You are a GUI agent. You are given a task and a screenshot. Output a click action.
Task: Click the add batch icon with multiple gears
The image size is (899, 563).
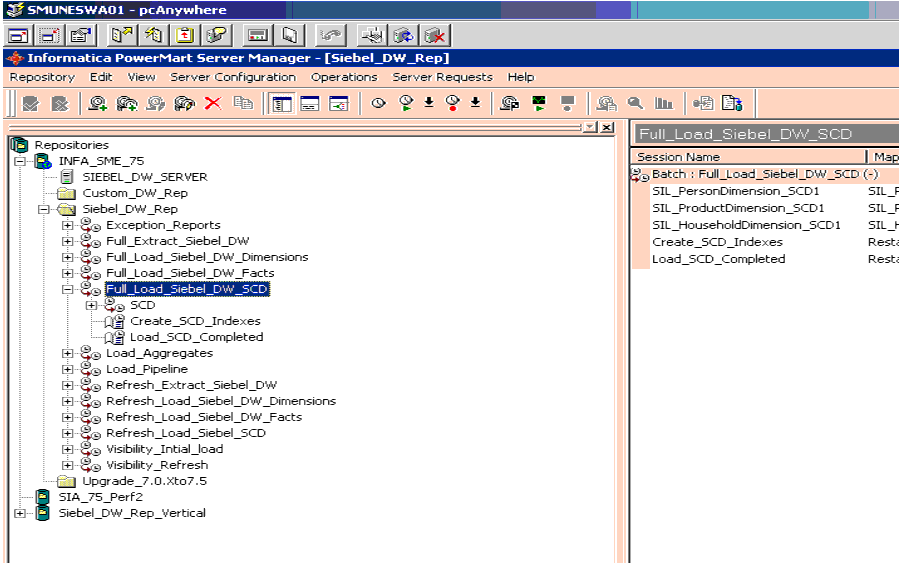coord(126,103)
